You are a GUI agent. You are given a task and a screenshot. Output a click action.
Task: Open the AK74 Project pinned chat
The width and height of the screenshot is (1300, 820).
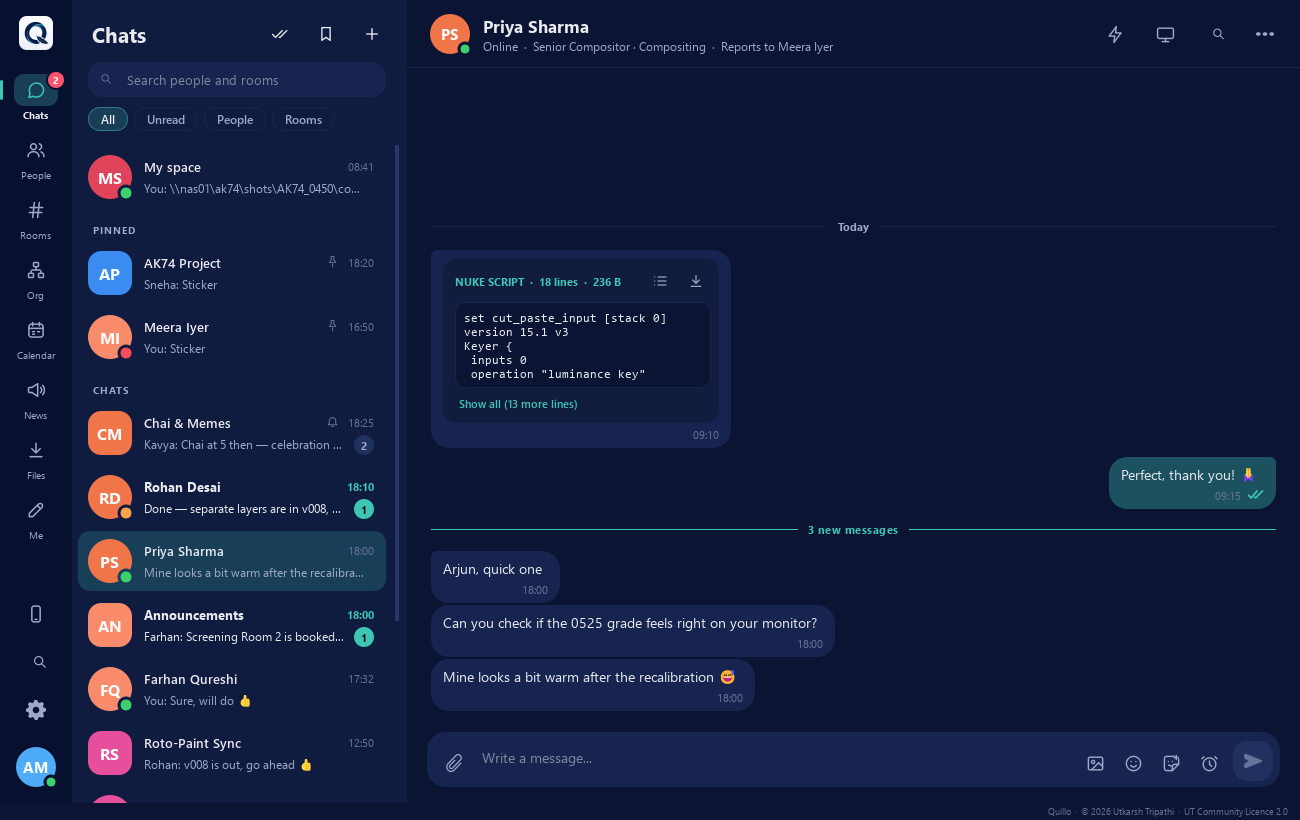232,274
